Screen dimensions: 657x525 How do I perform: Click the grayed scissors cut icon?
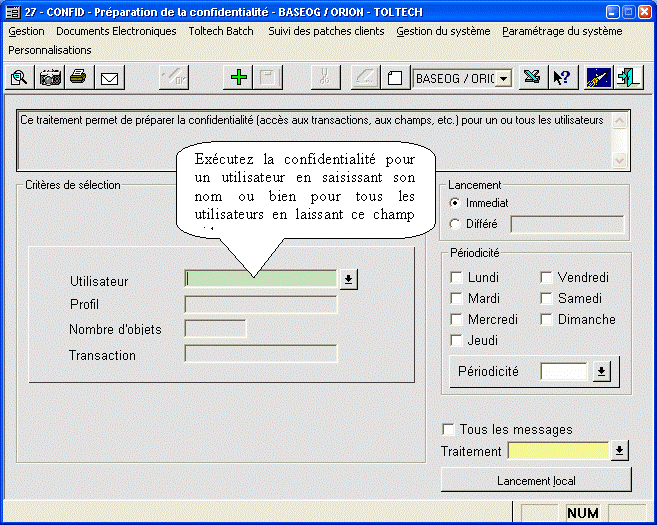tap(326, 78)
